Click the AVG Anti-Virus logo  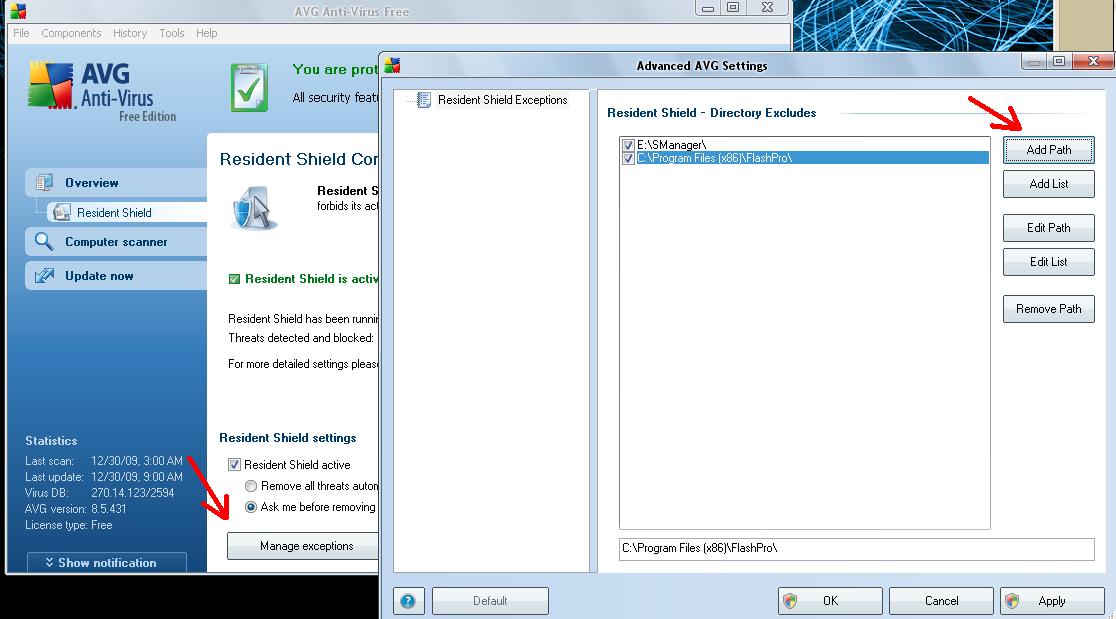[x=102, y=92]
